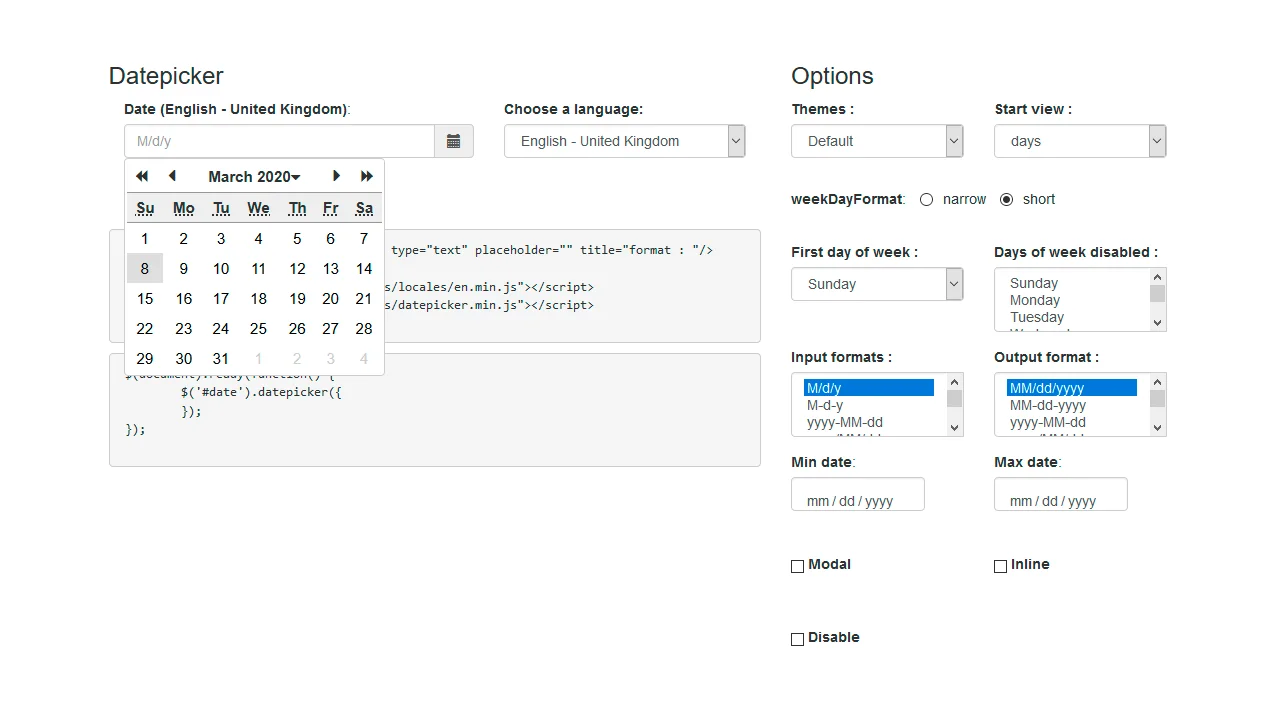Go to previous month with left arrow
Viewport: 1280px width, 720px height.
tap(171, 176)
